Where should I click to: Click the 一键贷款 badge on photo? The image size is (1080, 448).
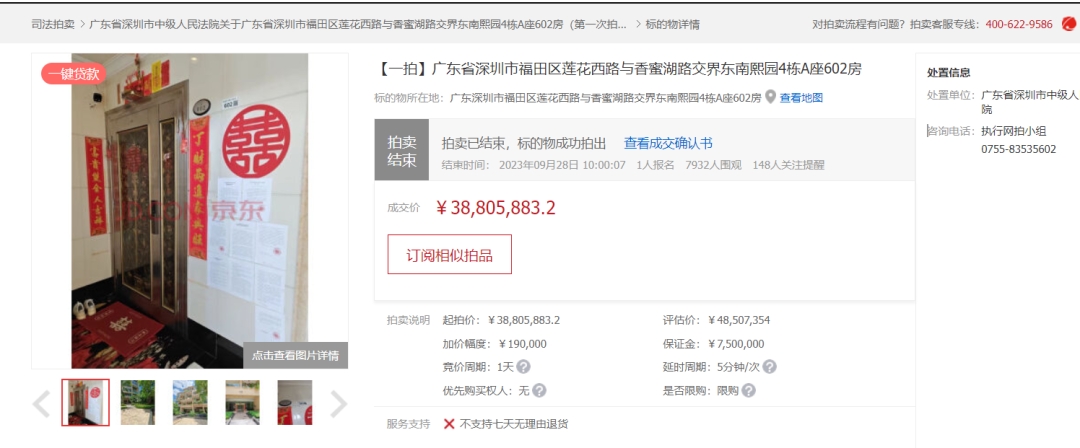point(74,74)
